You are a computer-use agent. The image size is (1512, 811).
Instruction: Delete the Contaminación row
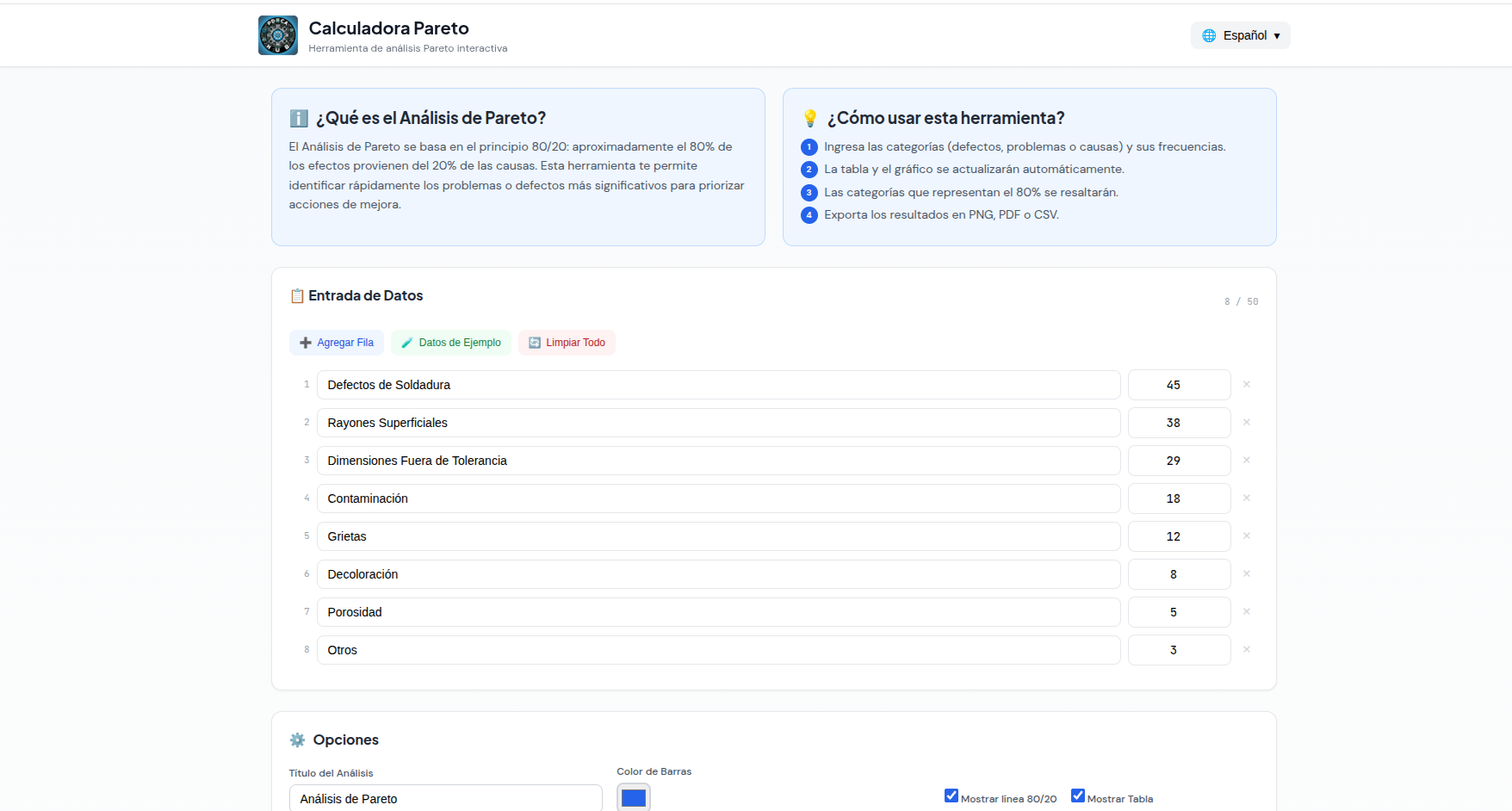click(x=1246, y=498)
